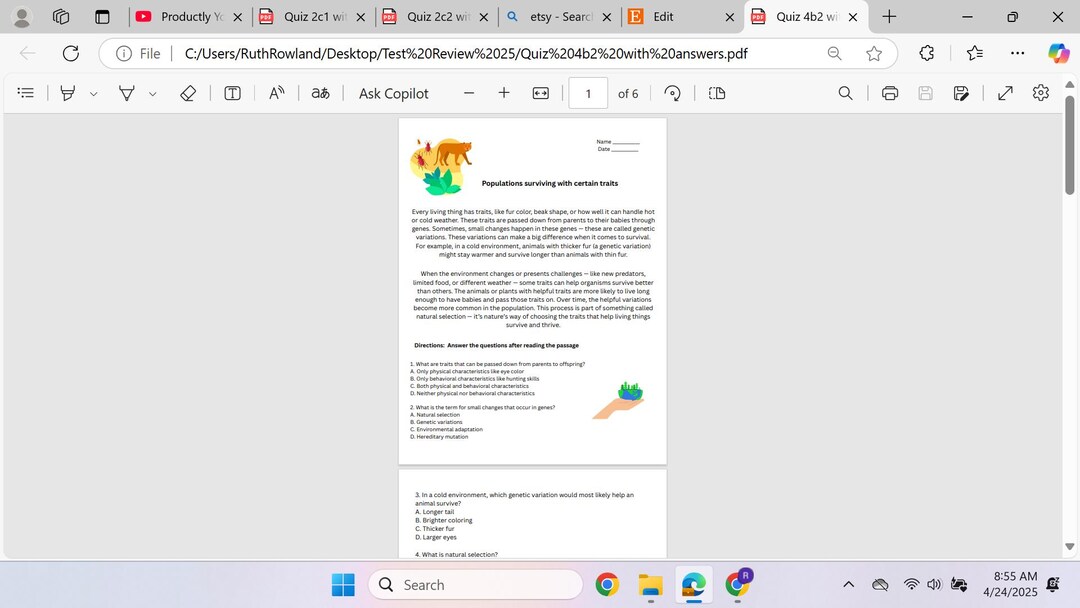Expand the Draw pen options
This screenshot has height=608, width=1080.
pos(93,92)
